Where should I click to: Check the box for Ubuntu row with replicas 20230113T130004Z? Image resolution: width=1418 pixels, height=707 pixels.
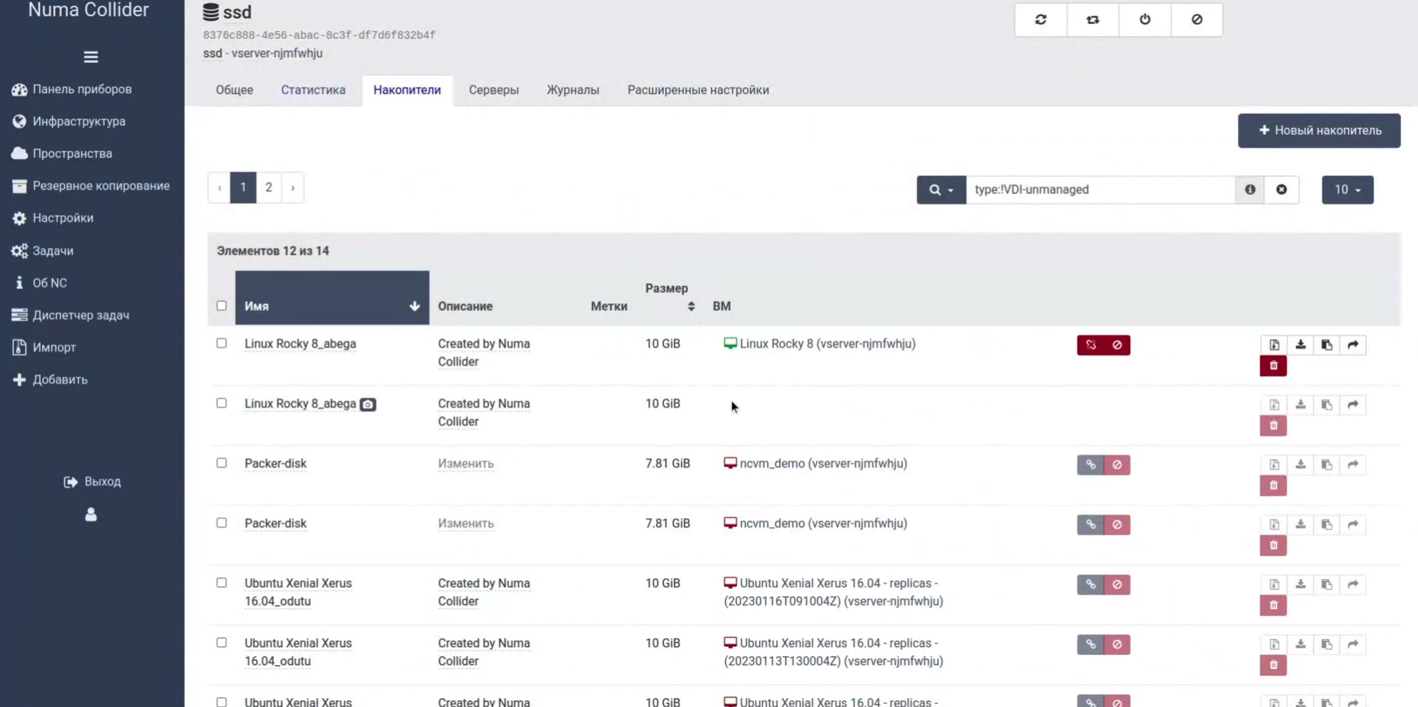click(x=222, y=643)
